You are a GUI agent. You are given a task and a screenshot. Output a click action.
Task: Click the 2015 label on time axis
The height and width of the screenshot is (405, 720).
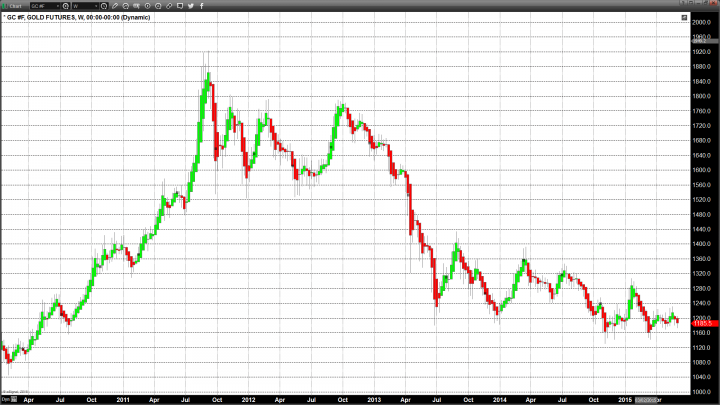(624, 400)
